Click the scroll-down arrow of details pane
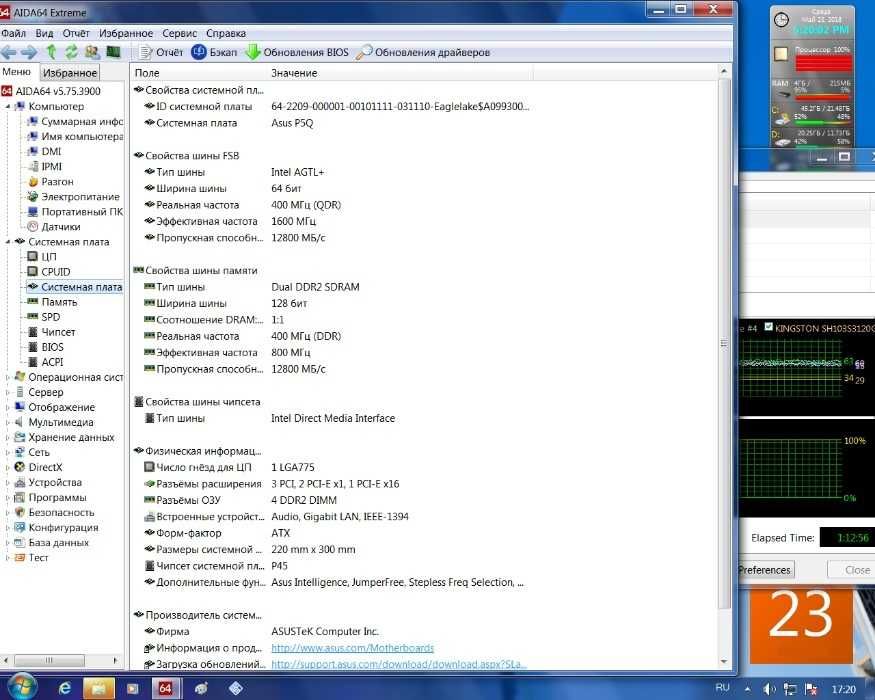This screenshot has height=700, width=875. 724,662
